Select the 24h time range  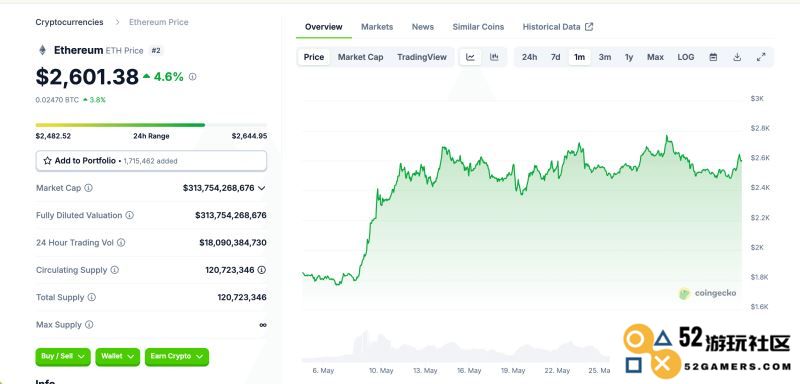529,57
